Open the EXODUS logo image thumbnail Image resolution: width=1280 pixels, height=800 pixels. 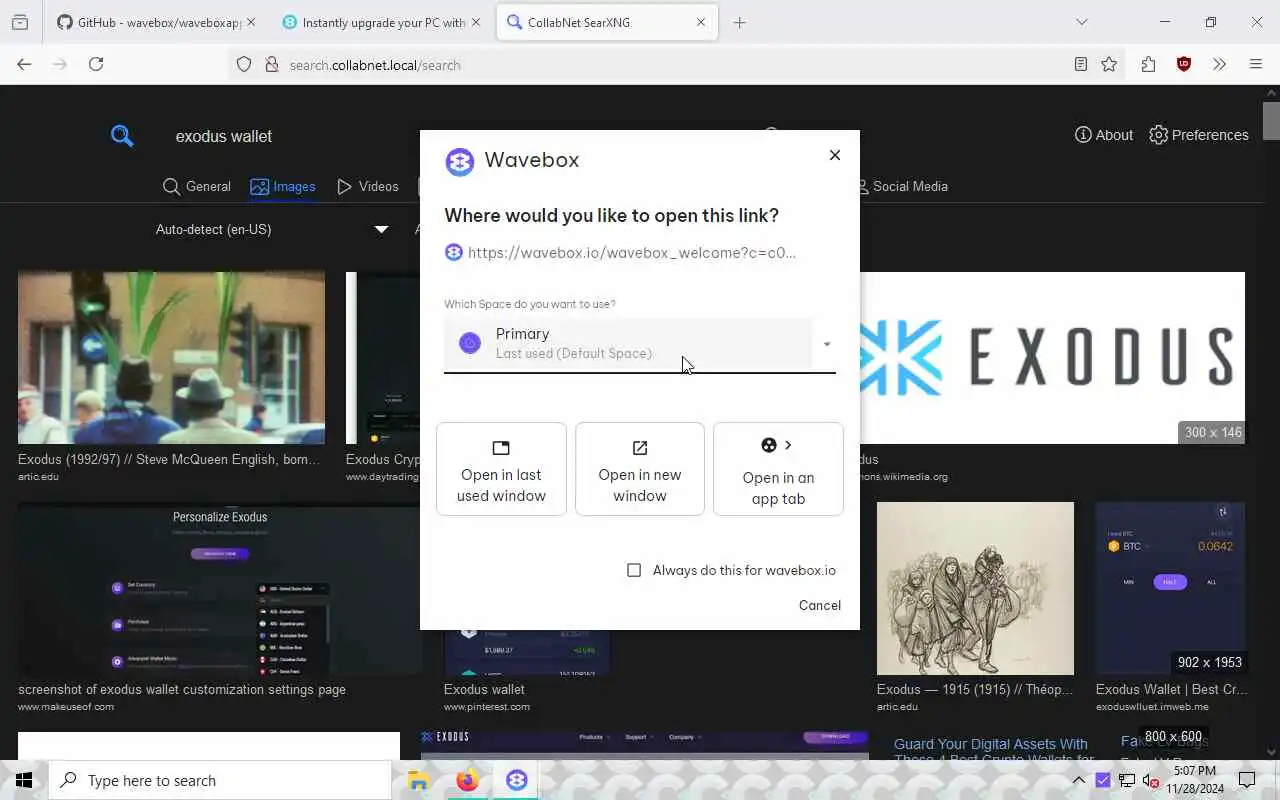tap(1052, 358)
